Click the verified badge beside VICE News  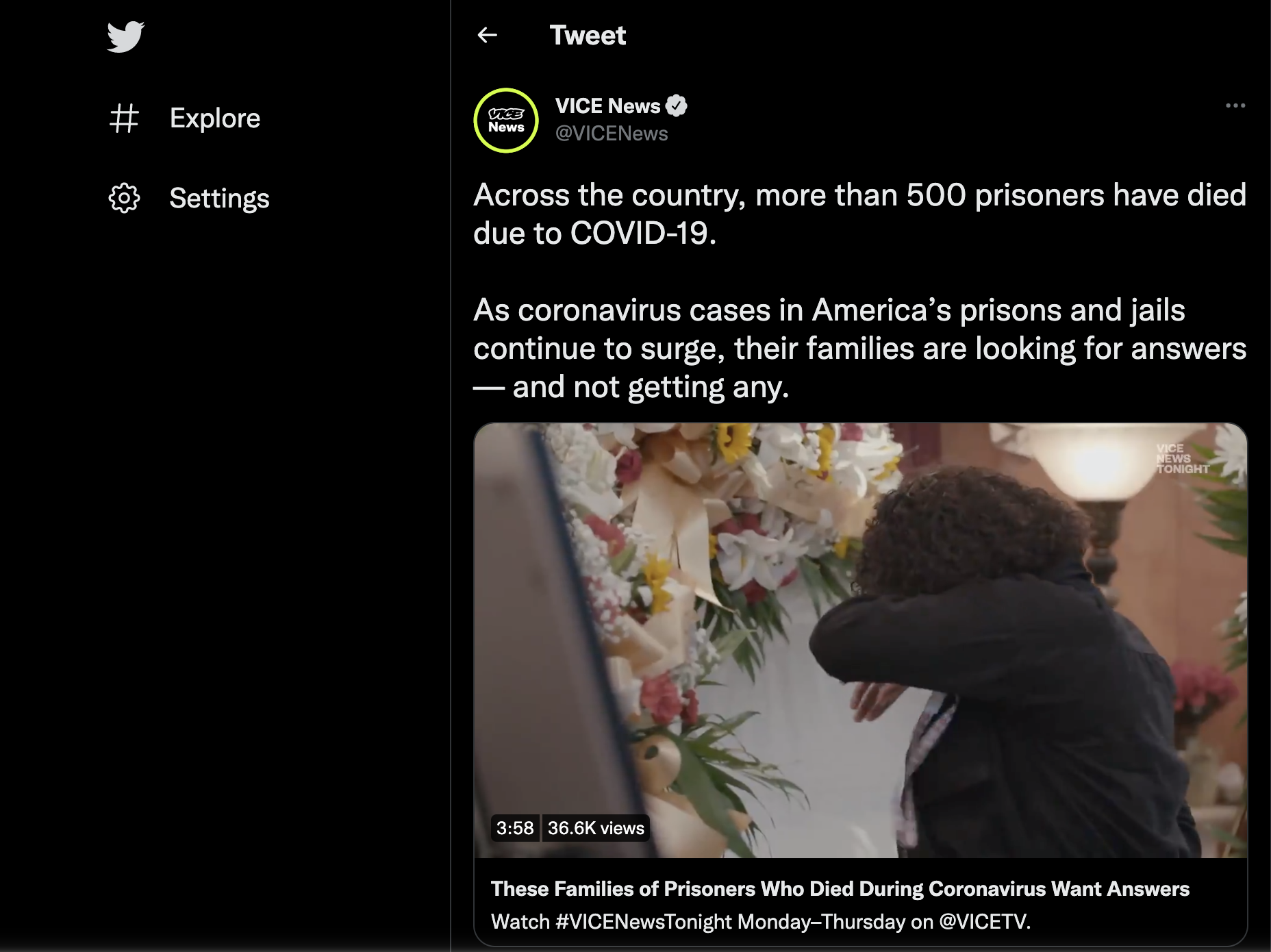[677, 105]
